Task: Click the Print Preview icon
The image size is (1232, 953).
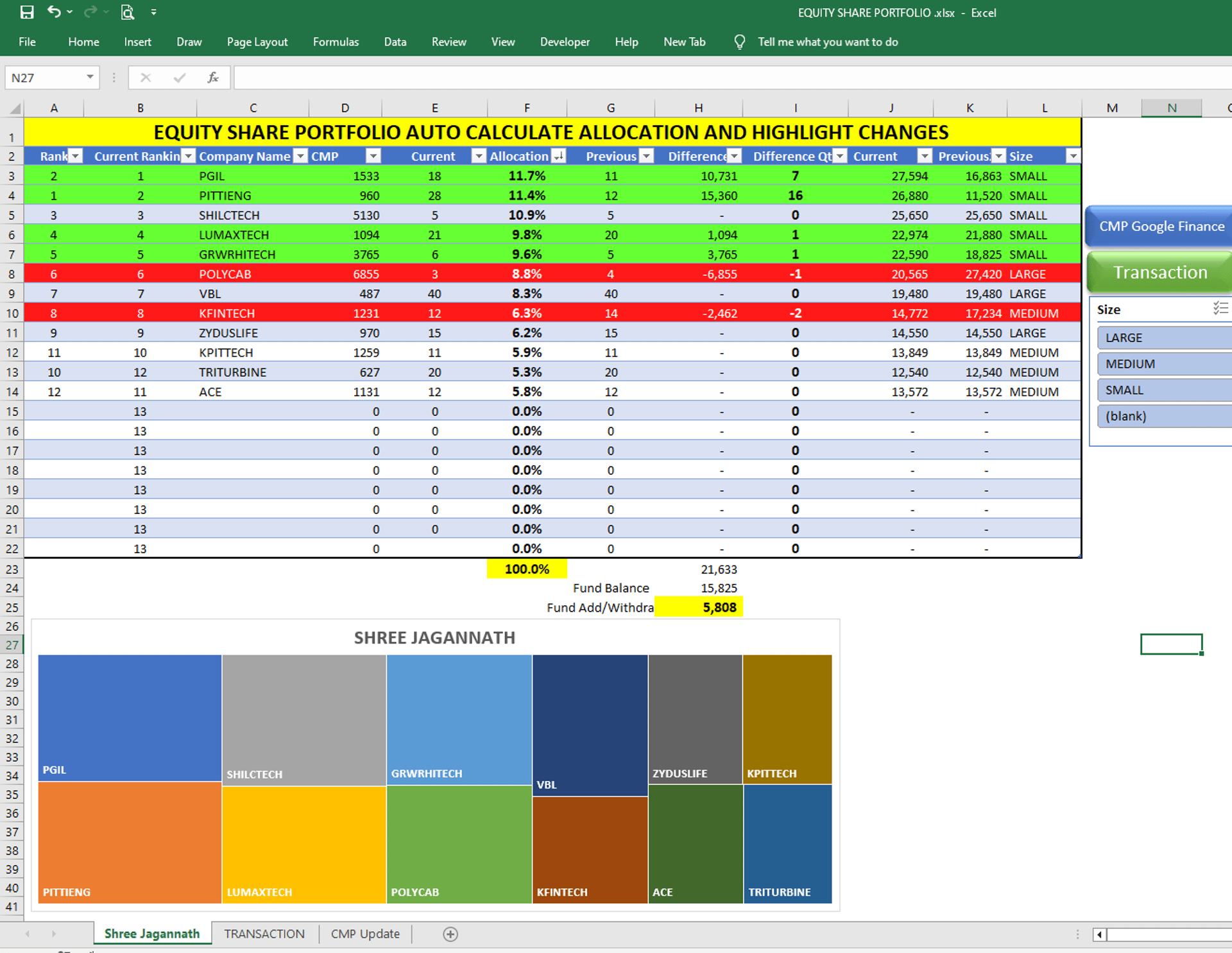Action: pyautogui.click(x=128, y=12)
